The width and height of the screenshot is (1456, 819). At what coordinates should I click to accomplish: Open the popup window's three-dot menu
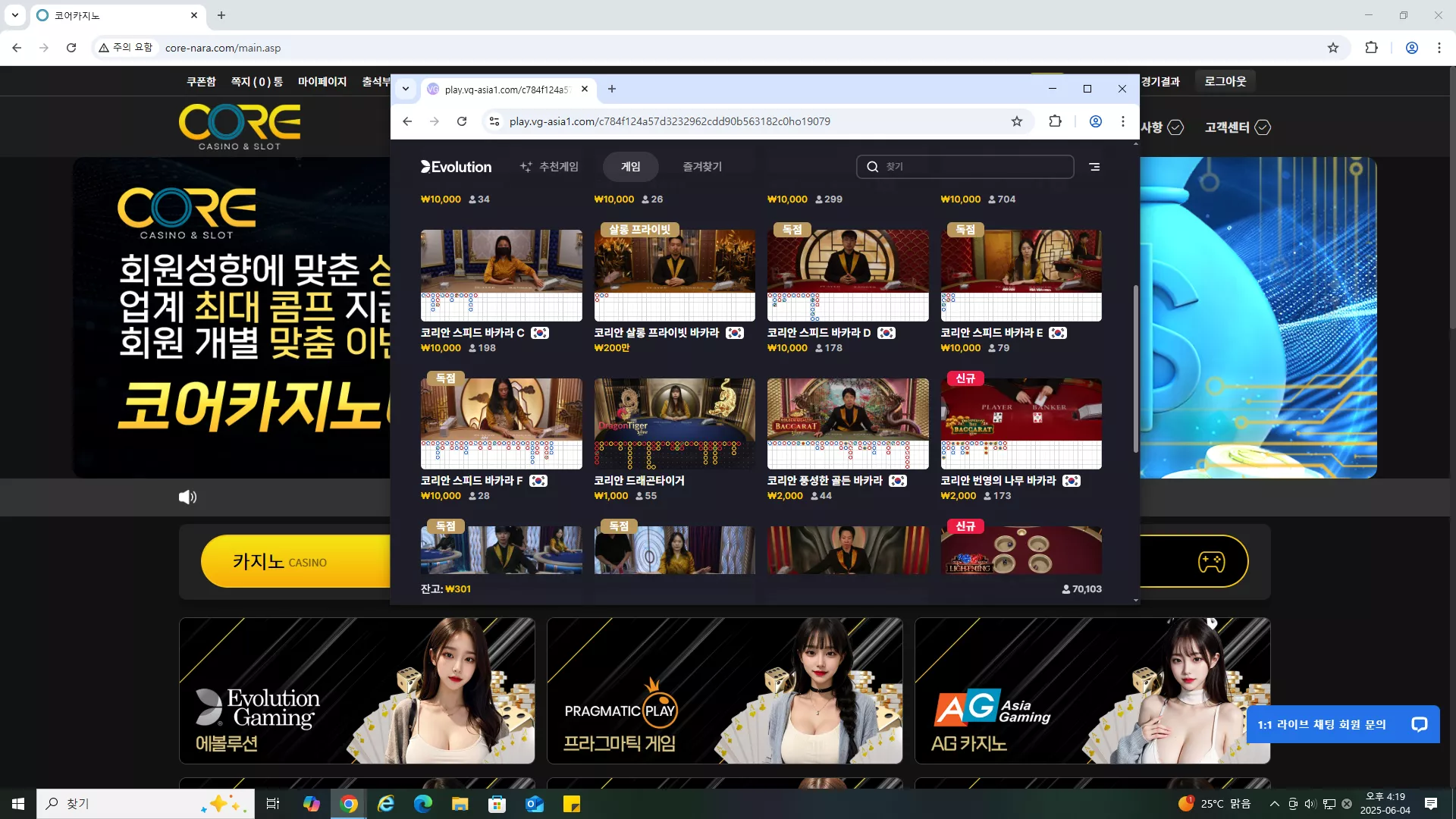[1123, 121]
